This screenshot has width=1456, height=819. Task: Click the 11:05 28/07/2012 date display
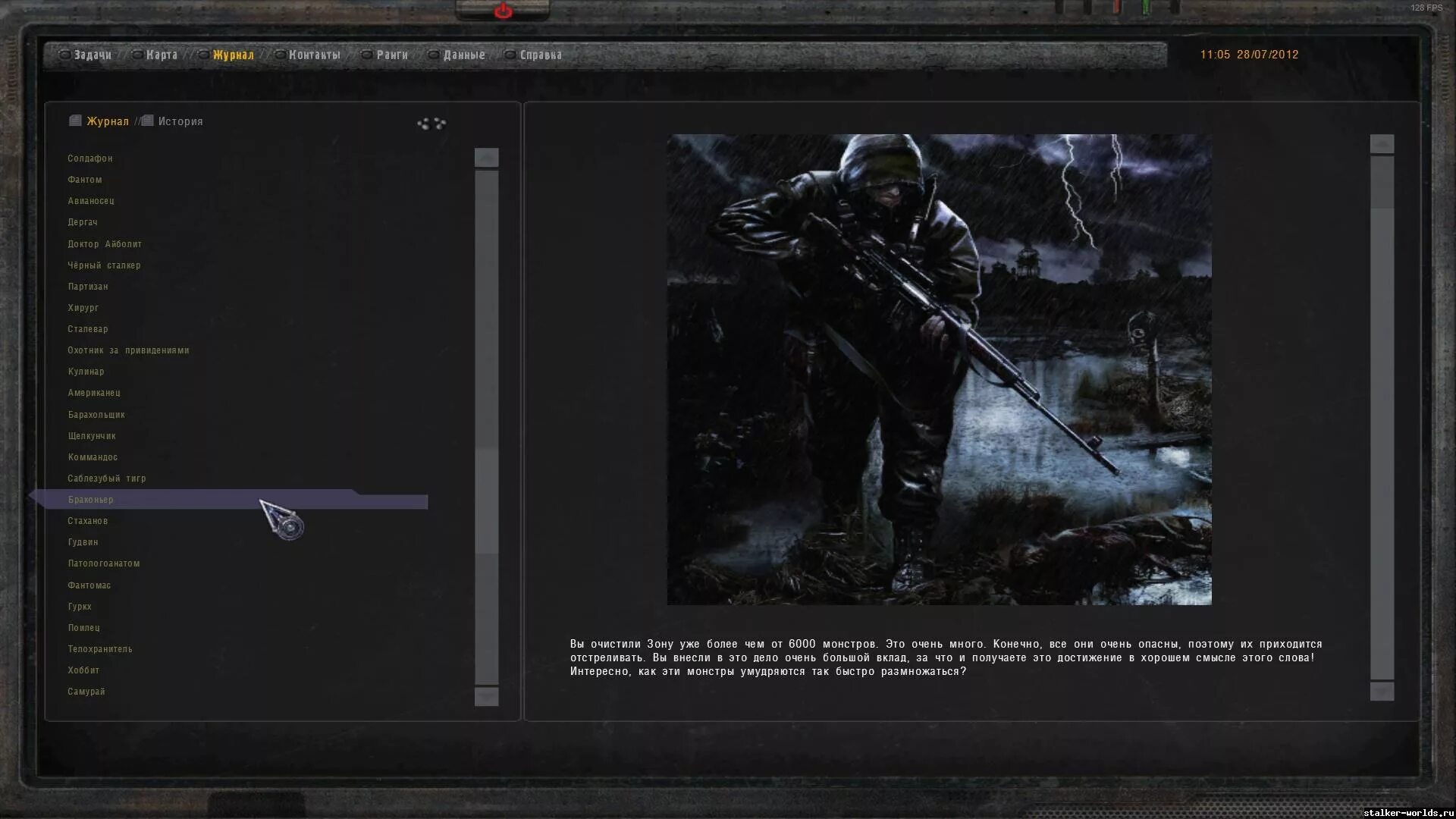coord(1249,55)
